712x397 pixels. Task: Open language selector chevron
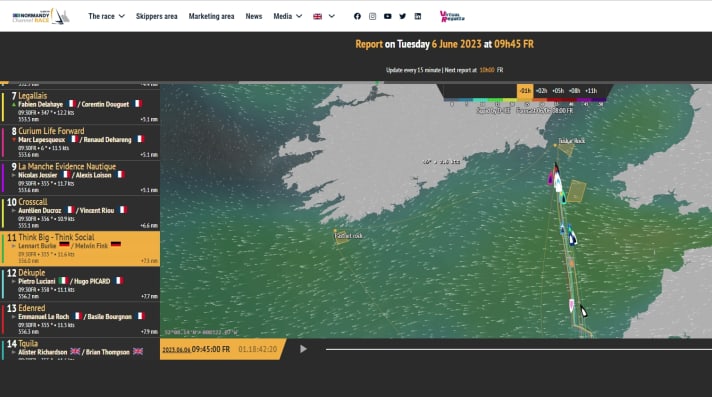(332, 16)
